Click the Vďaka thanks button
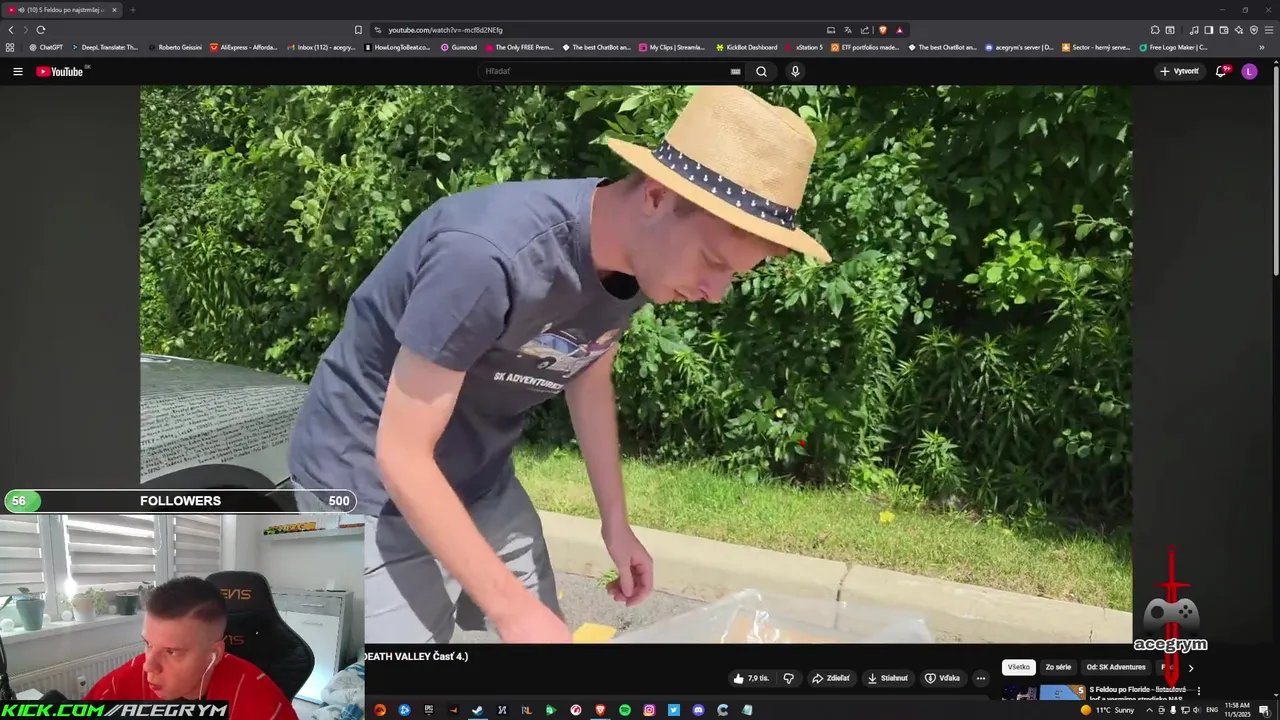The width and height of the screenshot is (1280, 720). point(942,678)
